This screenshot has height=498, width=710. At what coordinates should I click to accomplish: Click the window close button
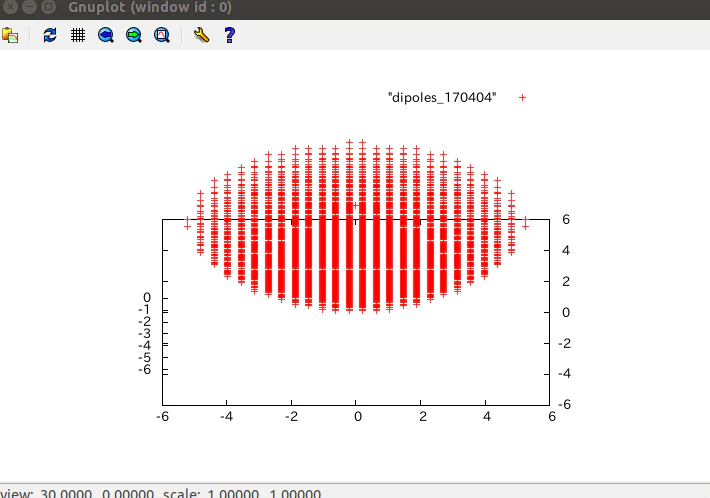point(10,7)
